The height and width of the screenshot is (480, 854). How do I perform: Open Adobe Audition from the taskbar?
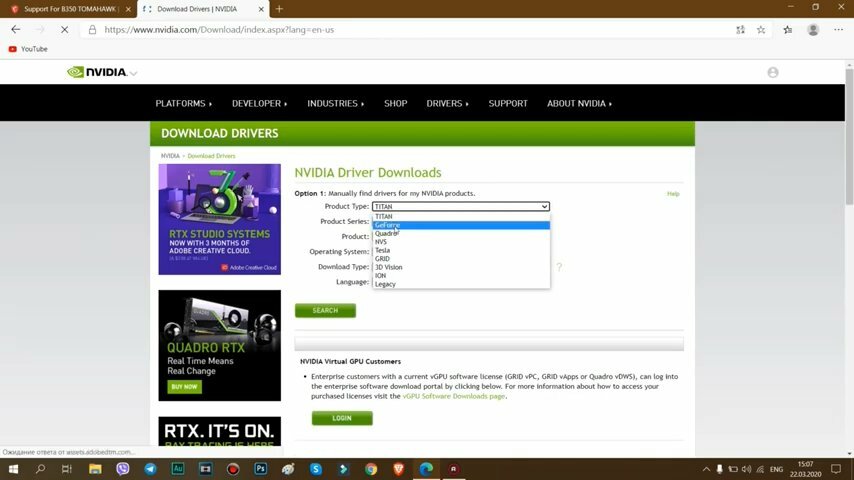(x=178, y=469)
